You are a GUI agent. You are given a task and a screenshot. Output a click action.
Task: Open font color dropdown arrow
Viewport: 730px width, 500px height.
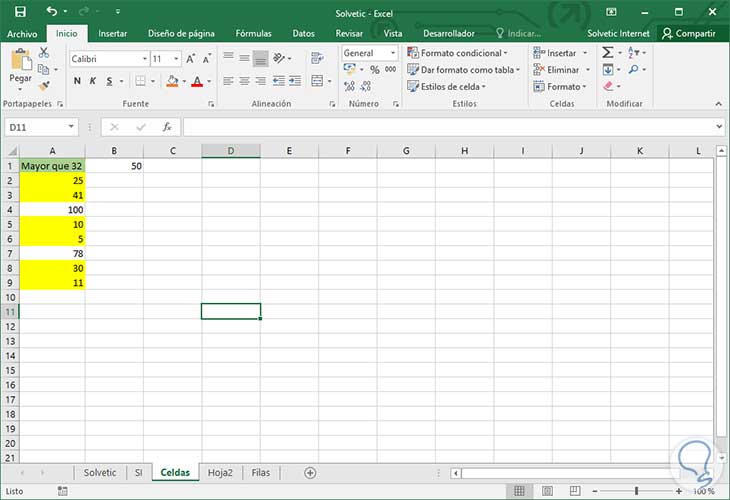point(209,81)
